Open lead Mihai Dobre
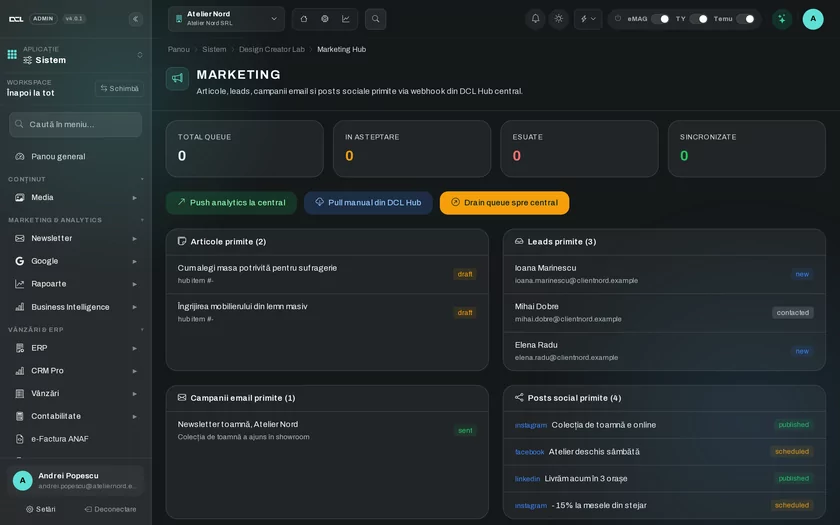 (x=664, y=312)
